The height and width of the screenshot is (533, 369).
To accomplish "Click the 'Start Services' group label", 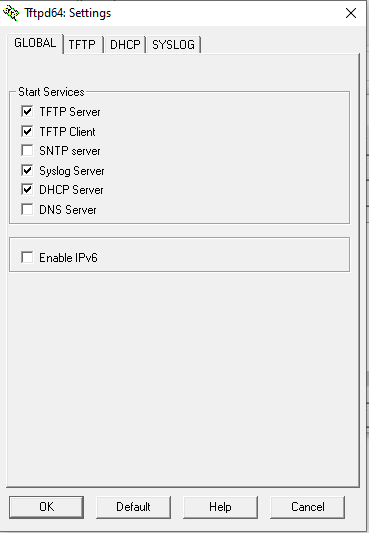I will click(51, 92).
